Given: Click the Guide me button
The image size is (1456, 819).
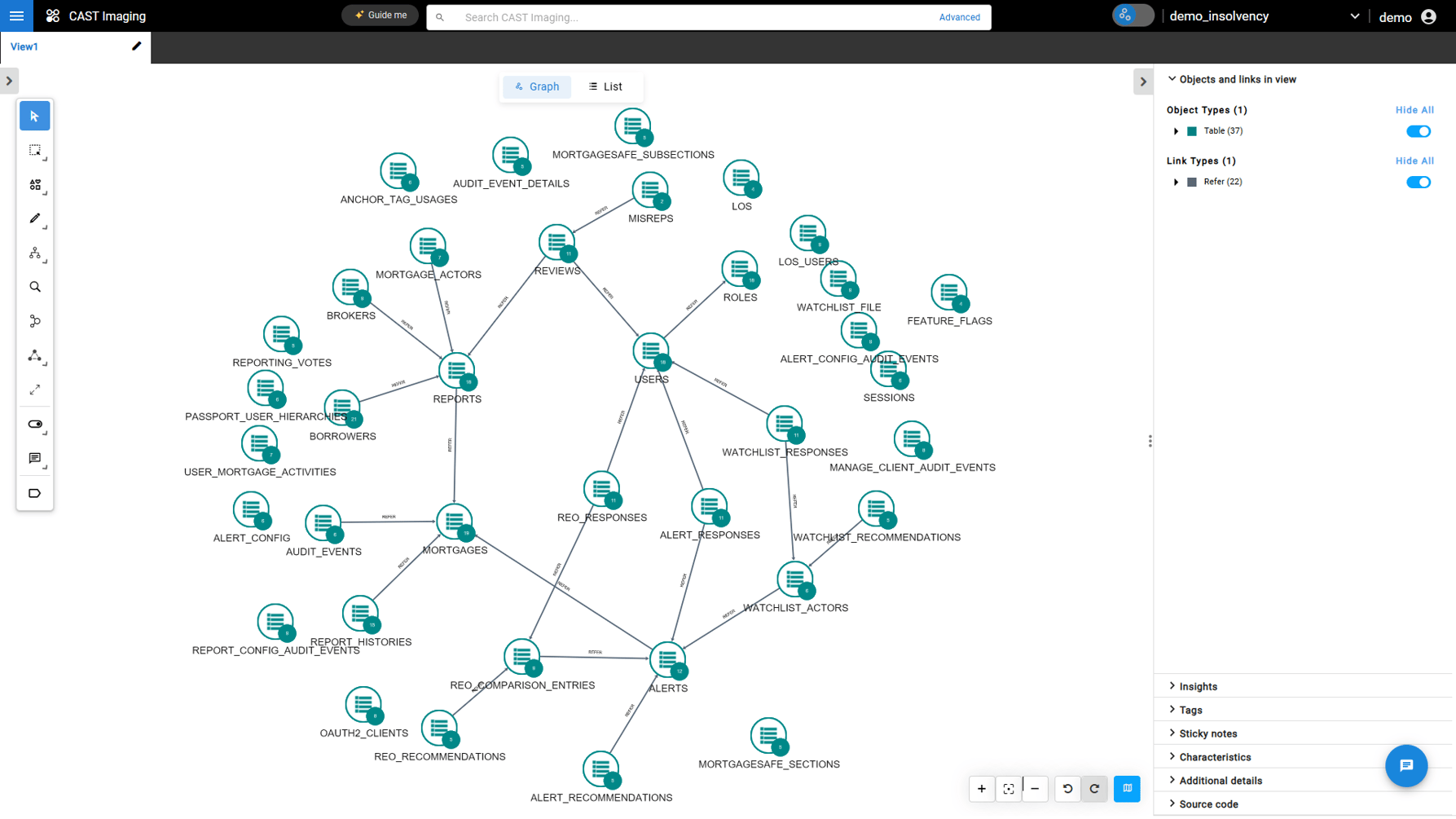Looking at the screenshot, I should pos(380,15).
